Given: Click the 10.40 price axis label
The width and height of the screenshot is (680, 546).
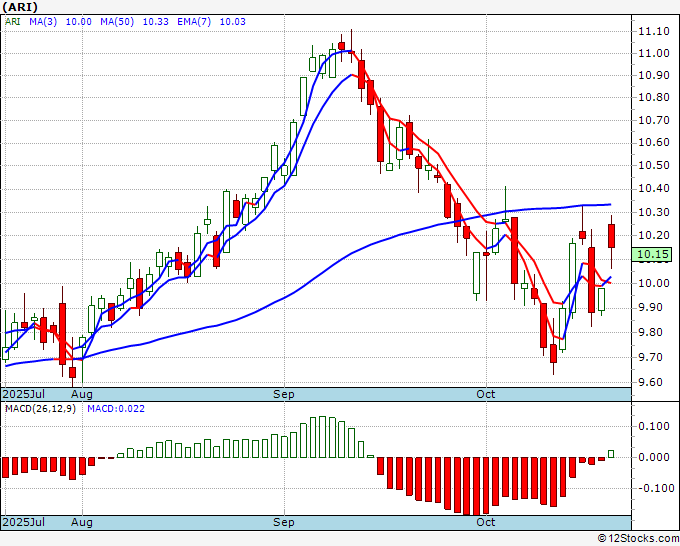Looking at the screenshot, I should [x=654, y=189].
